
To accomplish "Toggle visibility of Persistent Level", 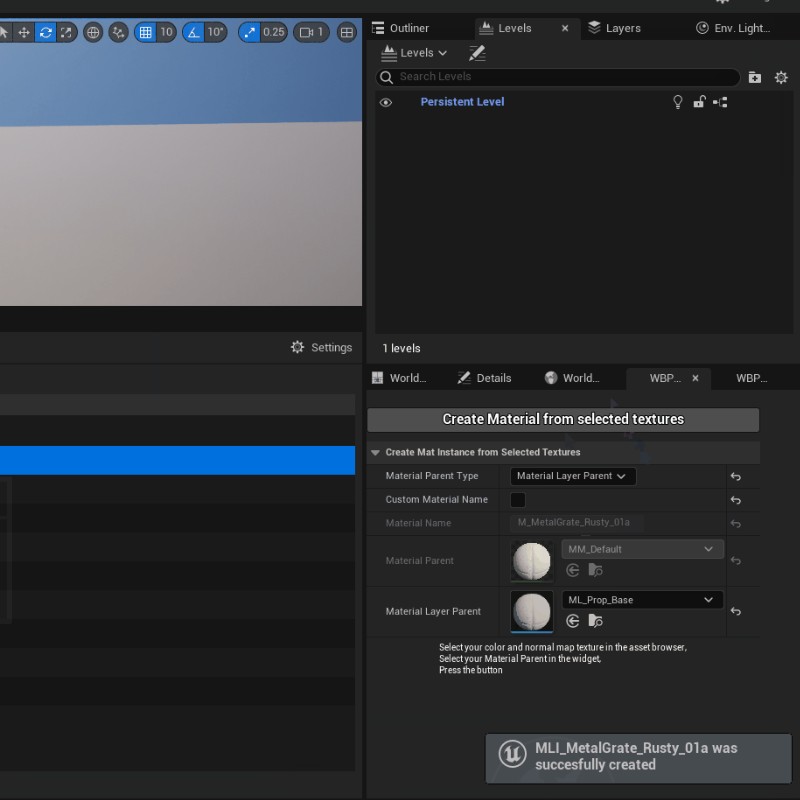I will [x=386, y=102].
